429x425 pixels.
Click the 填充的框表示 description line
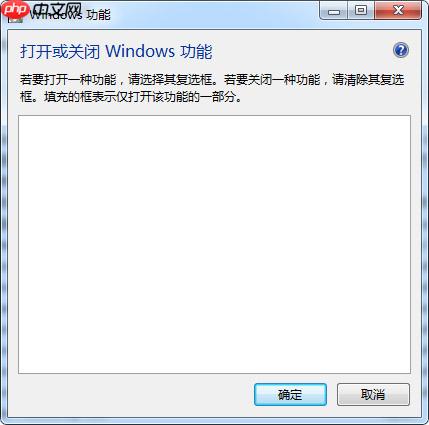(131, 97)
